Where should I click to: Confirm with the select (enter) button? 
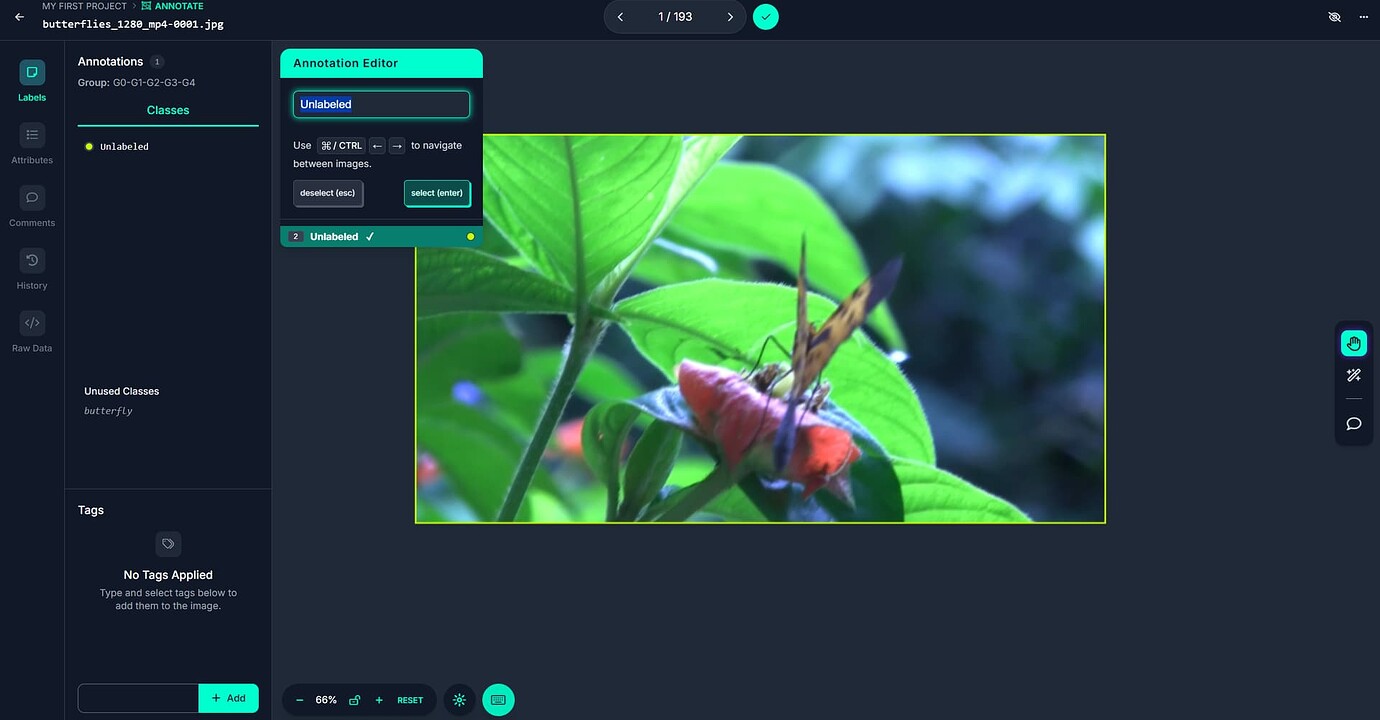(x=437, y=193)
